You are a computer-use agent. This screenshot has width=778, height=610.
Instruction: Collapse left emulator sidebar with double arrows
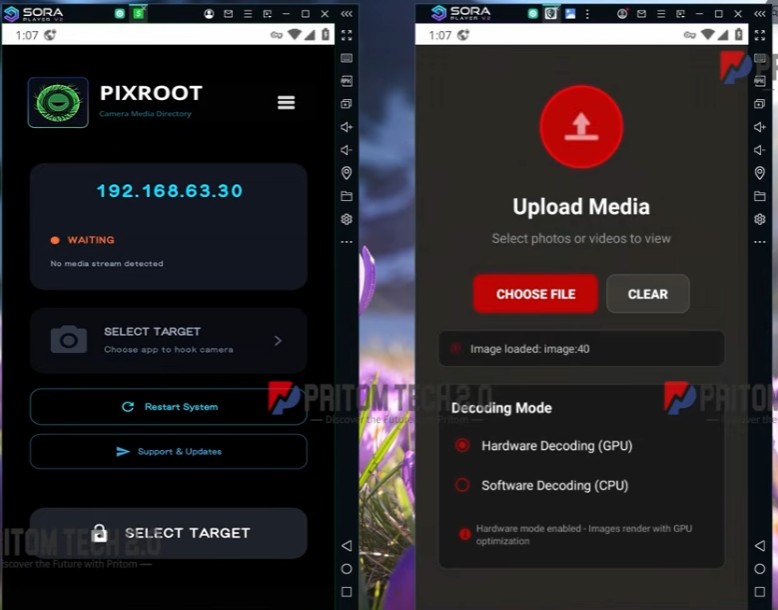tap(346, 14)
